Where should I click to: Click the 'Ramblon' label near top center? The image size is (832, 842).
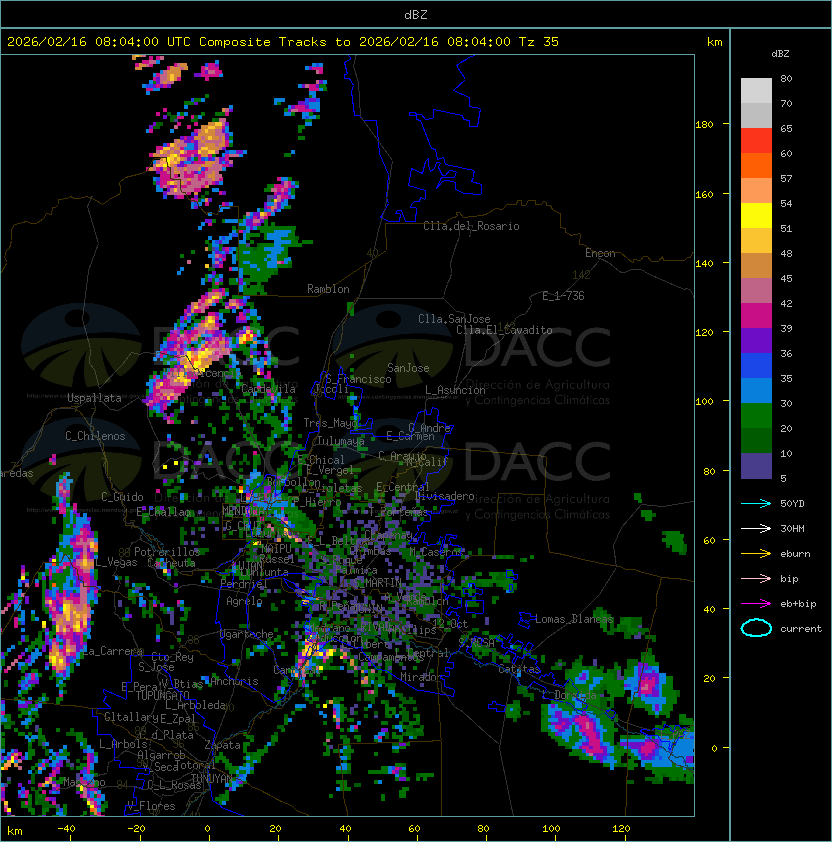(328, 289)
